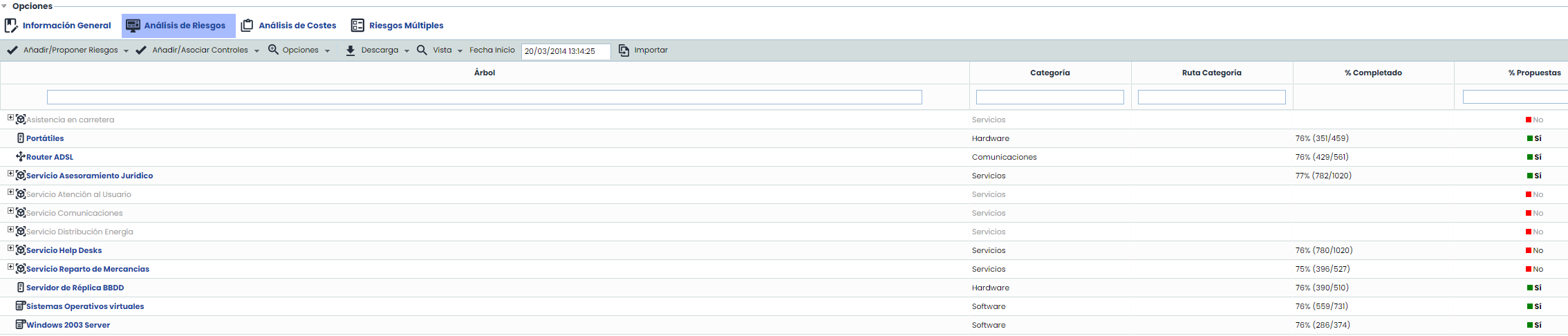Click the Descarga download arrow icon
1568x336 pixels.
[351, 50]
